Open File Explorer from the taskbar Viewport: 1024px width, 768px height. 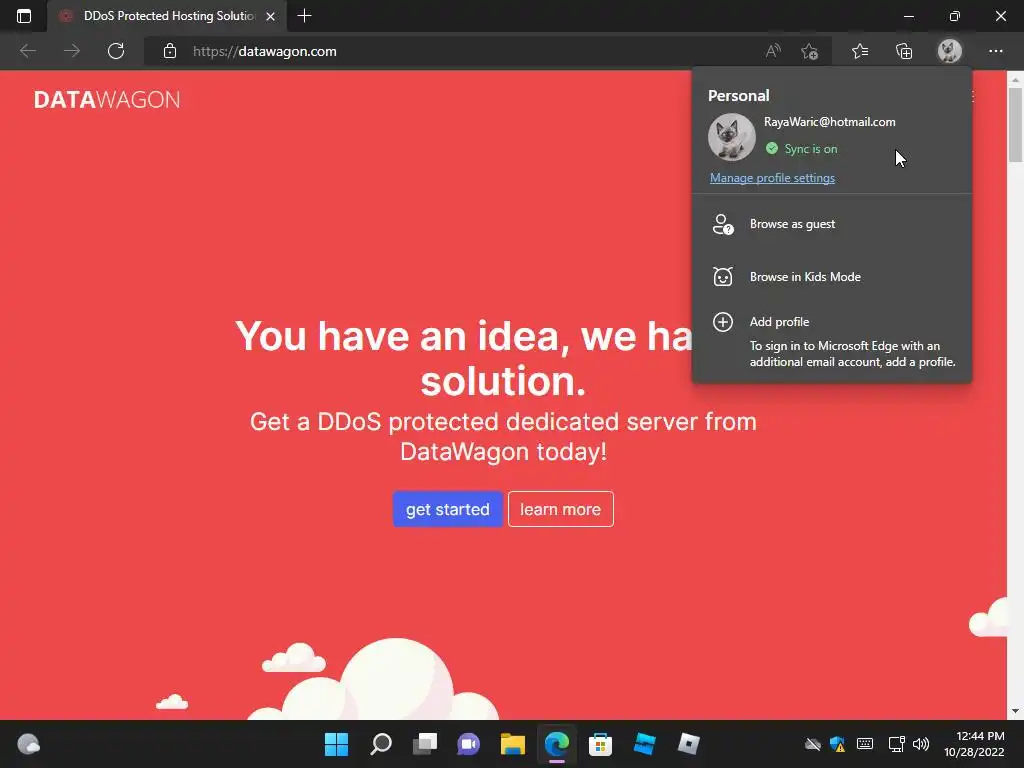513,744
